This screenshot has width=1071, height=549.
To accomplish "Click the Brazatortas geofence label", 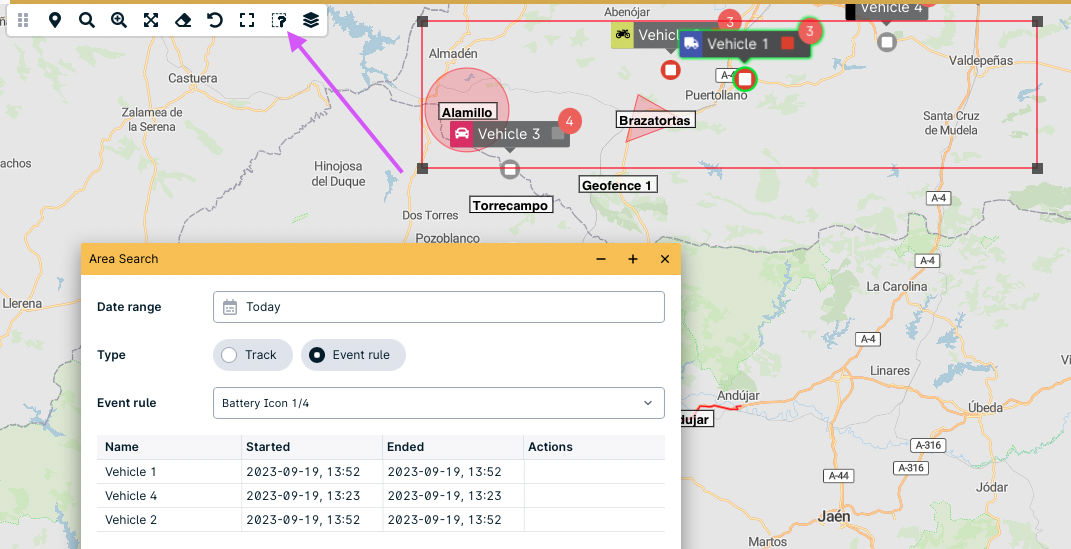I will 655,120.
